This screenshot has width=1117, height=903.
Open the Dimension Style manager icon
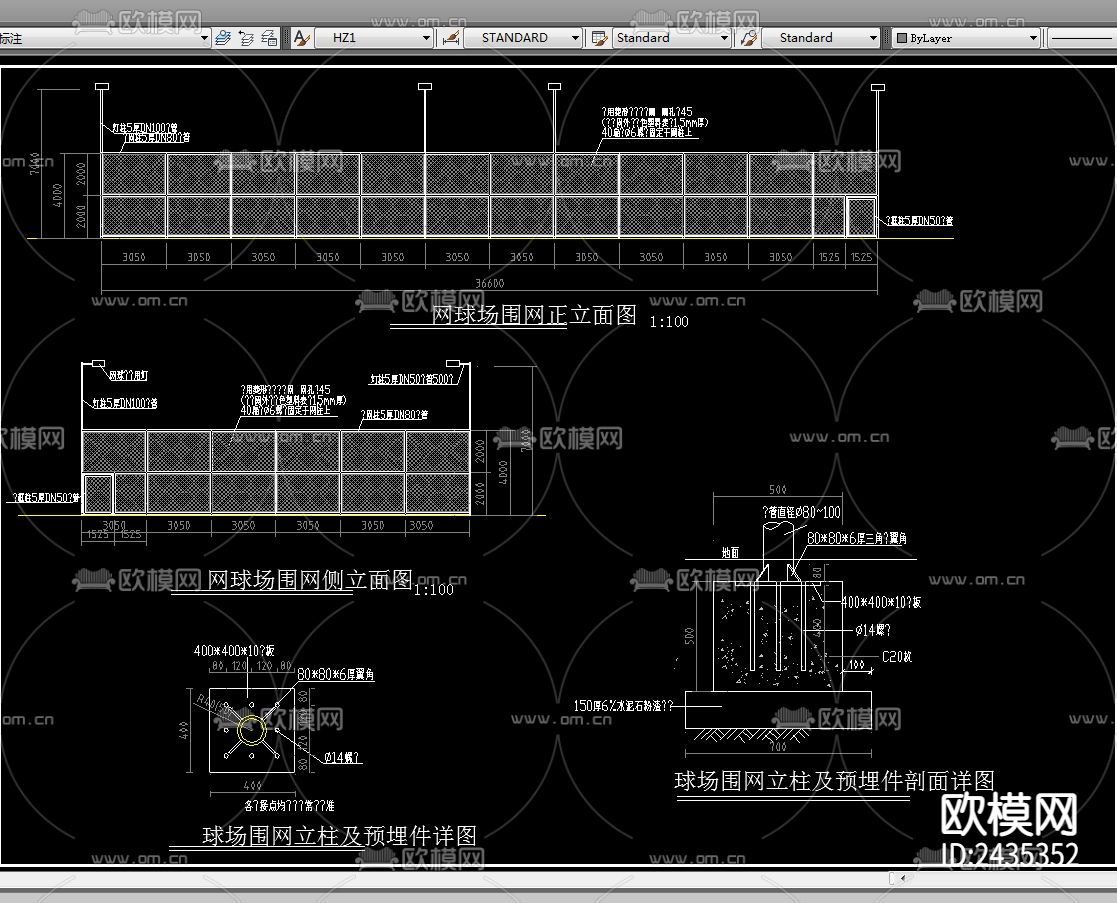[451, 38]
